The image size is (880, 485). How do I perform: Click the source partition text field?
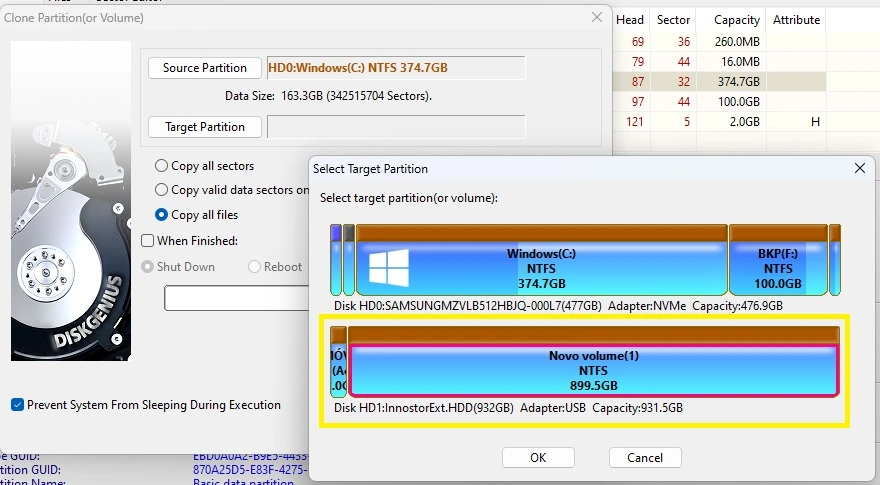tap(396, 68)
